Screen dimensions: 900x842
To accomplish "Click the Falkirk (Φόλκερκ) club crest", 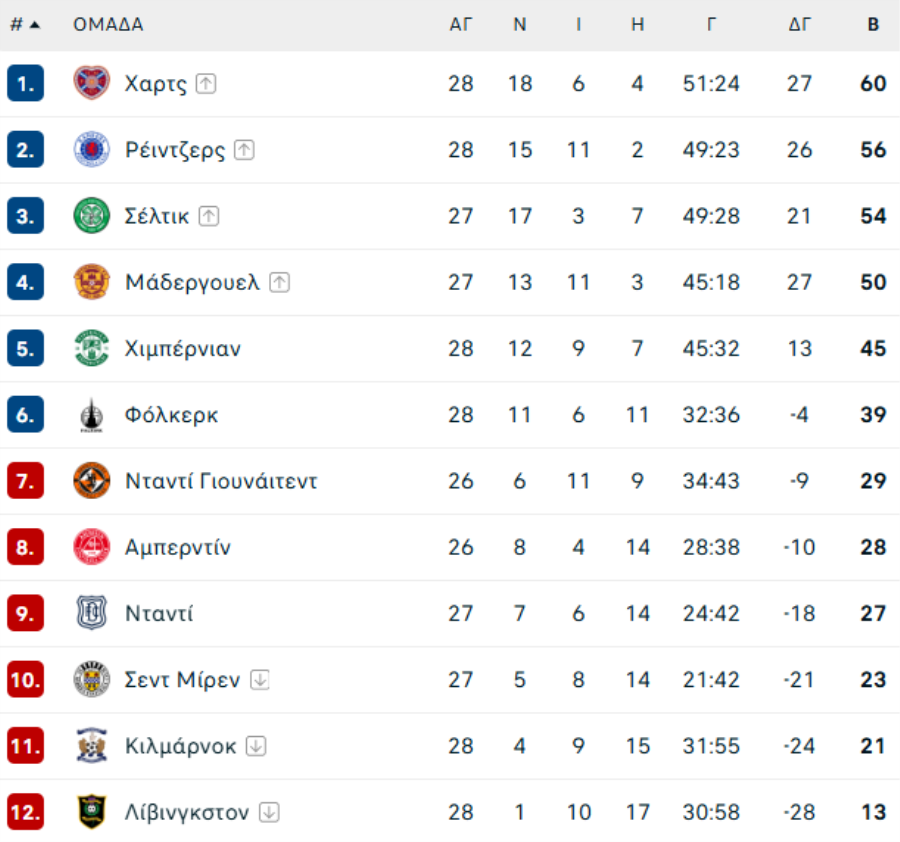I will pos(91,414).
